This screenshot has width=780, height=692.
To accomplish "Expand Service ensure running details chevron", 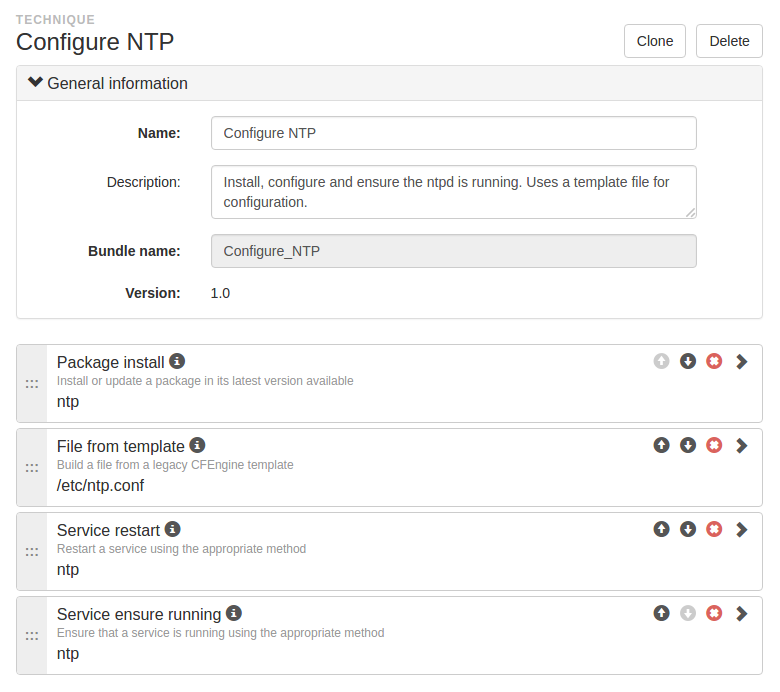I will tap(742, 614).
